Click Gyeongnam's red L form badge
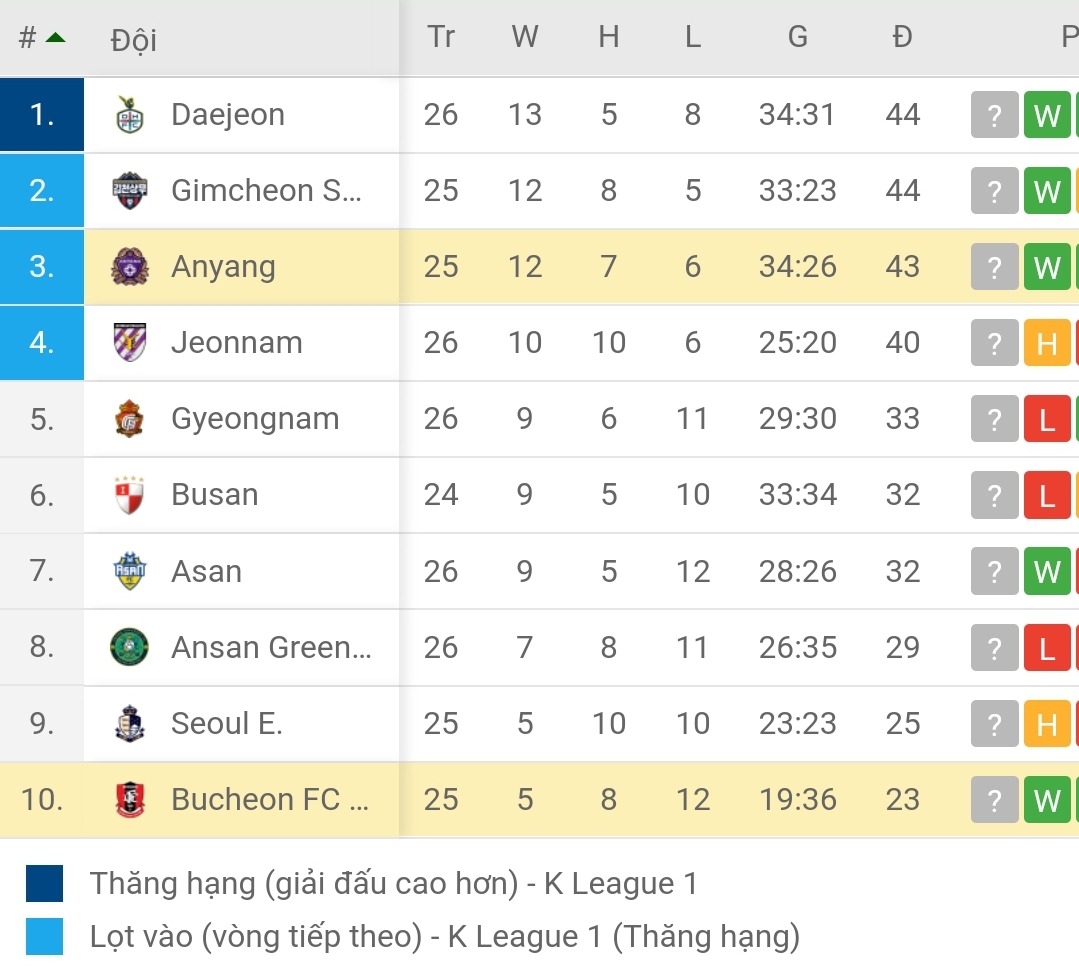Screen dimensions: 1079x977 click(1046, 419)
